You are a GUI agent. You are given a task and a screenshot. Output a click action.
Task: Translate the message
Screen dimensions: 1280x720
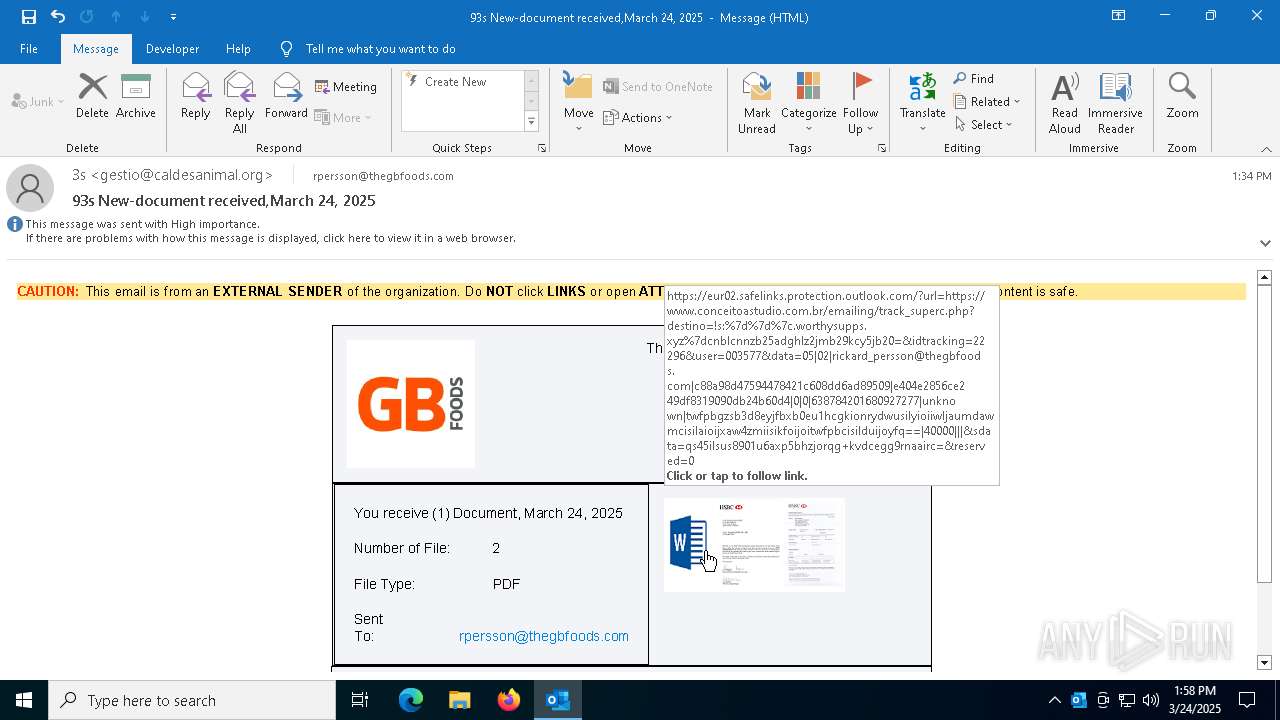922,103
